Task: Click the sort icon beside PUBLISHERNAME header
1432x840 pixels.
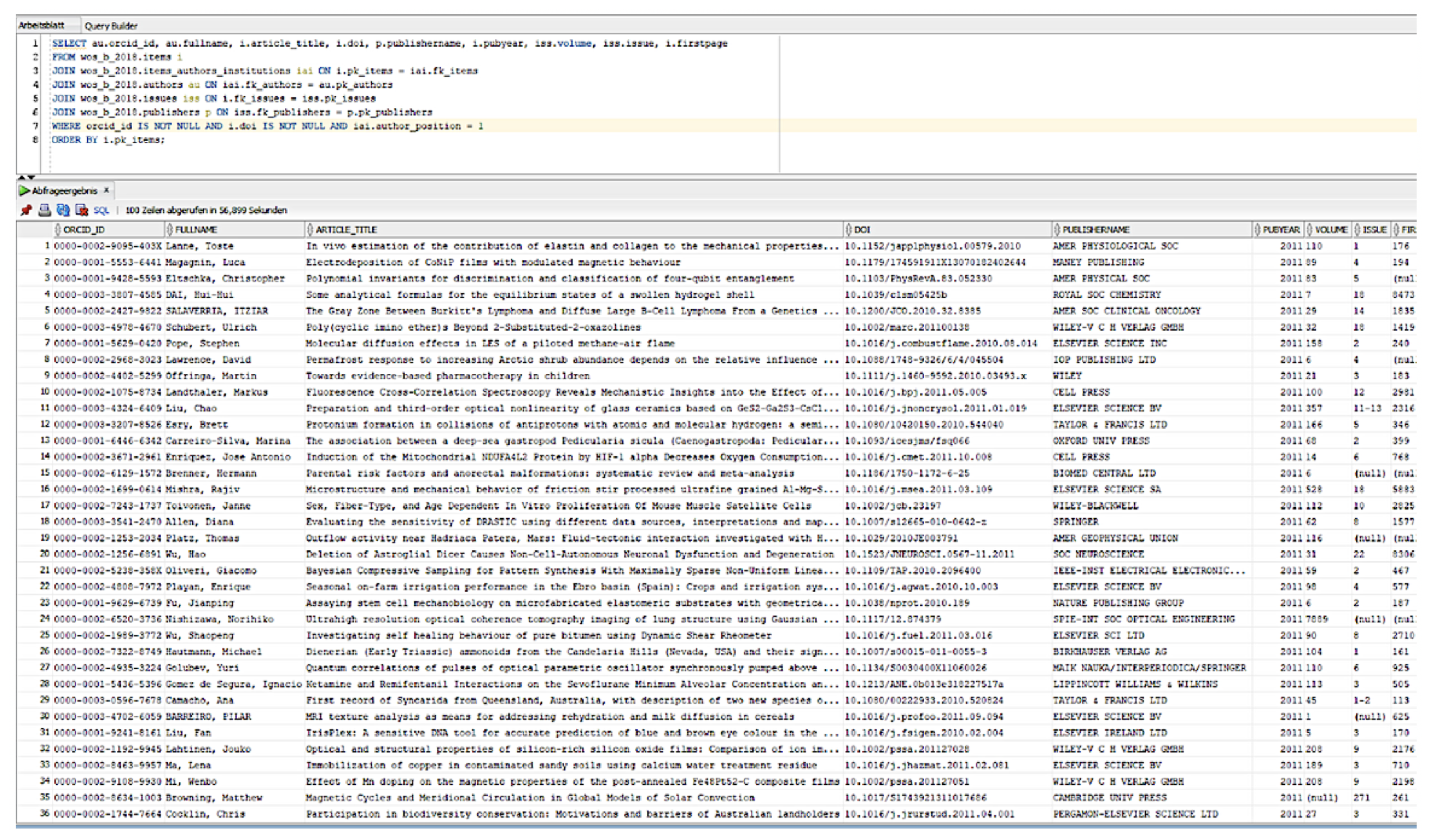Action: coord(1057,229)
